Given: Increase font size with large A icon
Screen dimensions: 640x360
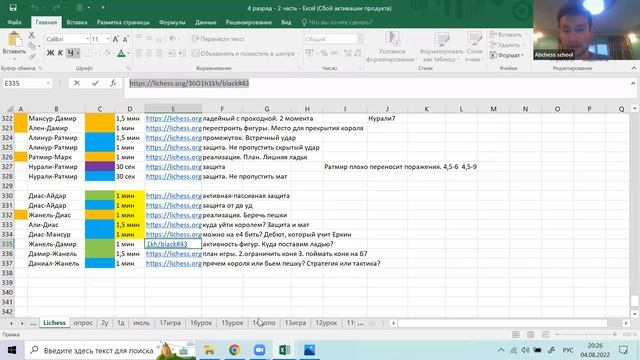Looking at the screenshot, I should click(116, 39).
